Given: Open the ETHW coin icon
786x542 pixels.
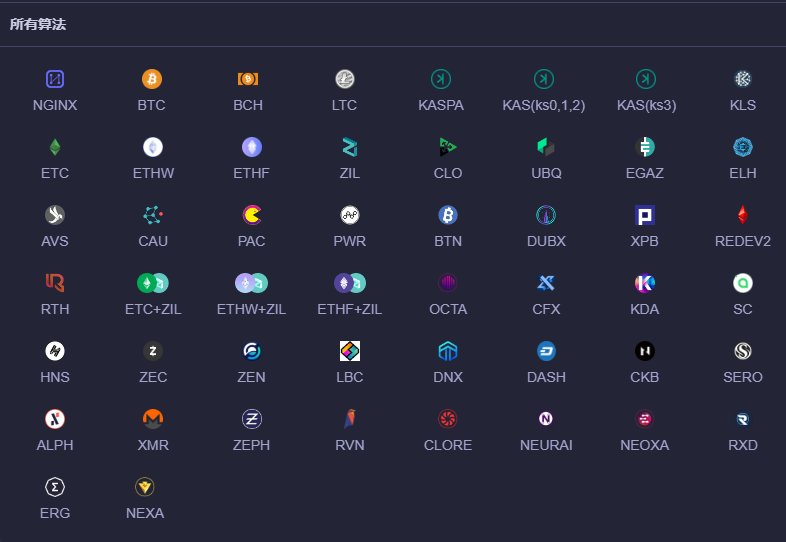Looking at the screenshot, I should tap(153, 147).
